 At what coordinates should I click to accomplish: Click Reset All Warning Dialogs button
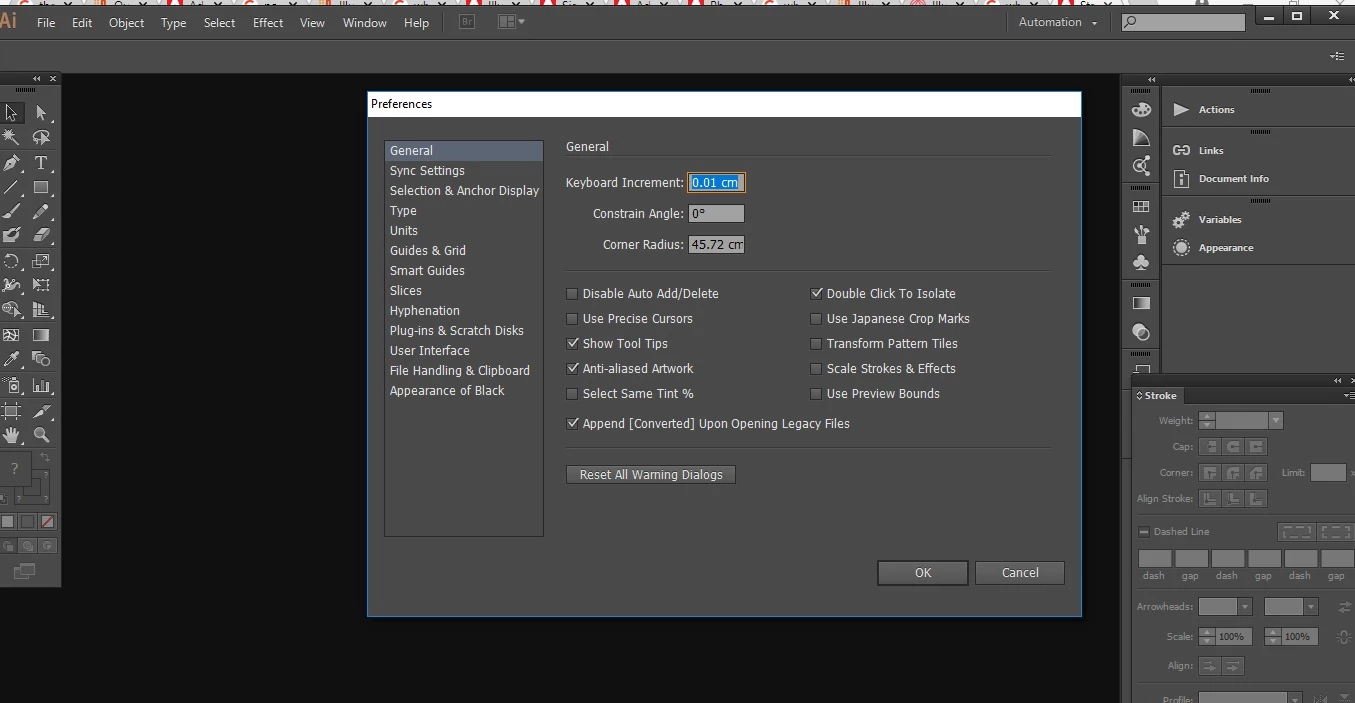(x=651, y=475)
